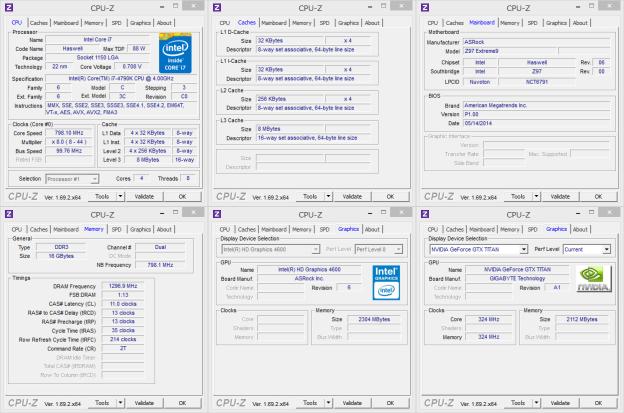Open Tools dropdown arrow in the Memory tab window
The height and width of the screenshot is (413, 624).
click(120, 403)
